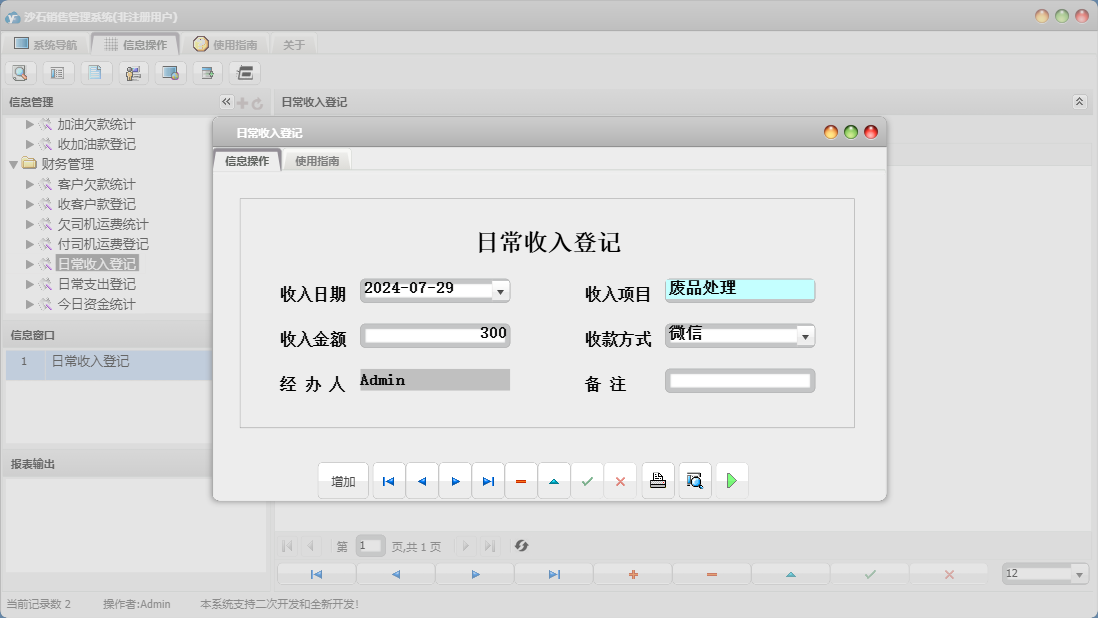Collapse the 财务管理 folder in the tree
The width and height of the screenshot is (1098, 618).
(14, 164)
